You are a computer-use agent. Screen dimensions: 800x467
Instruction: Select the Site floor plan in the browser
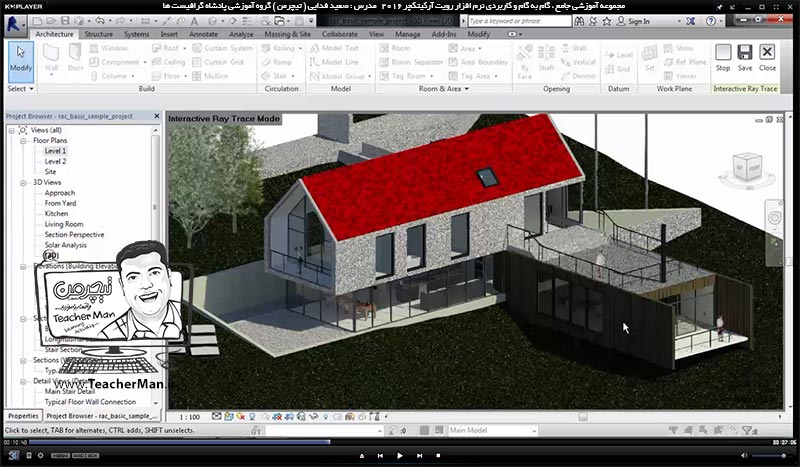coord(50,171)
